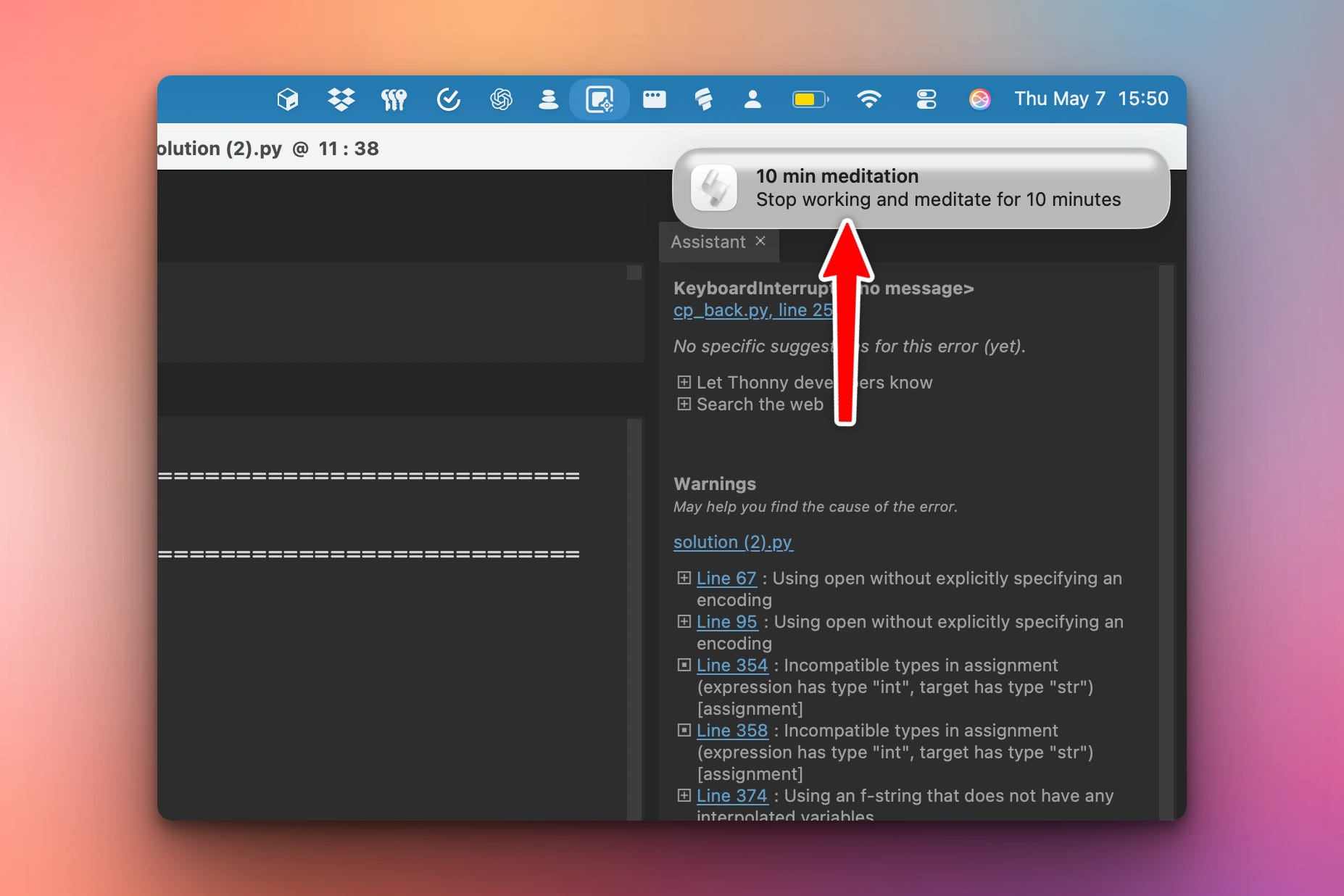The width and height of the screenshot is (1344, 896).
Task: Open Control Center in the menu bar
Action: [x=926, y=99]
